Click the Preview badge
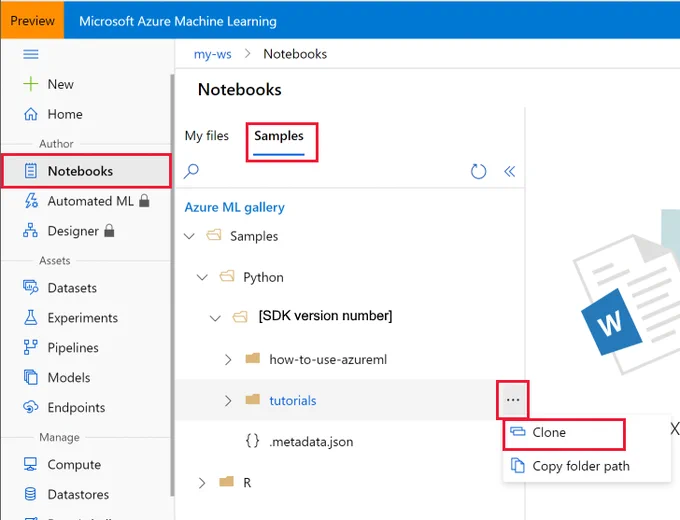Screen dimensions: 680x520 click(x=32, y=20)
